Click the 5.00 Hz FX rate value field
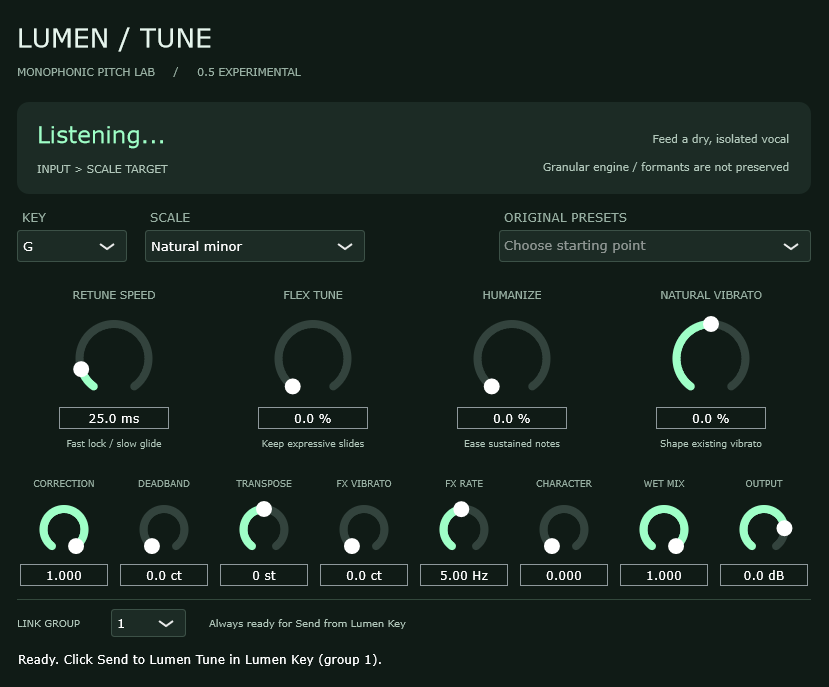 click(464, 575)
